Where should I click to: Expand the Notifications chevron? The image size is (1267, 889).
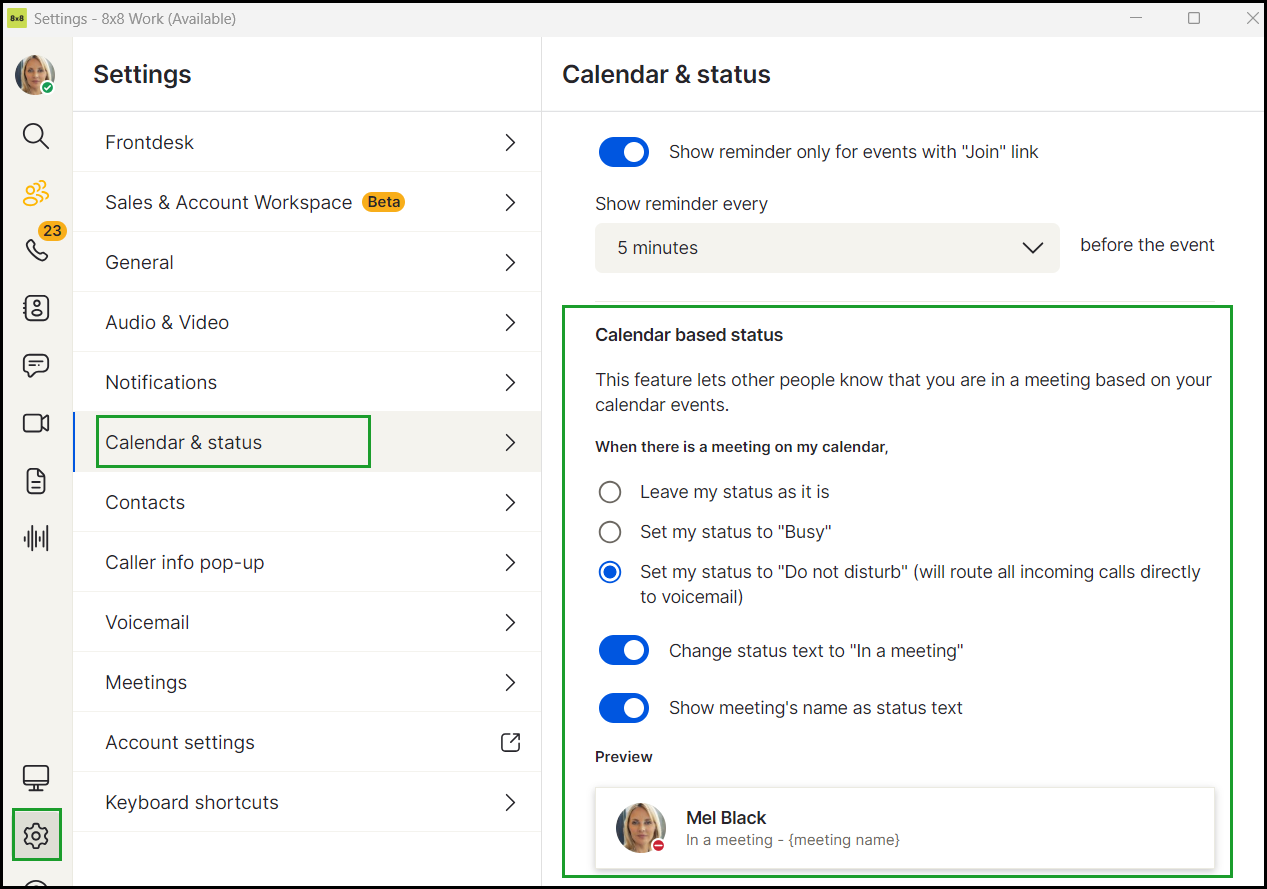[x=510, y=382]
